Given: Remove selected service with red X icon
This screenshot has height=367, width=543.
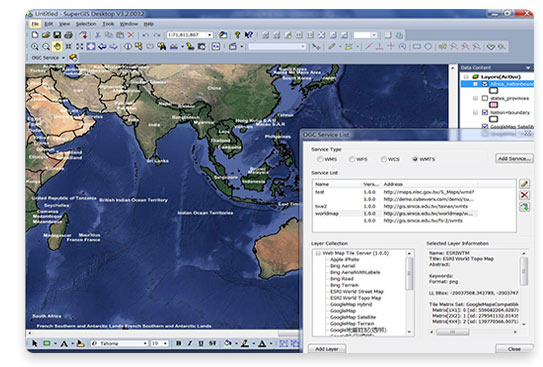Looking at the screenshot, I should tap(524, 195).
